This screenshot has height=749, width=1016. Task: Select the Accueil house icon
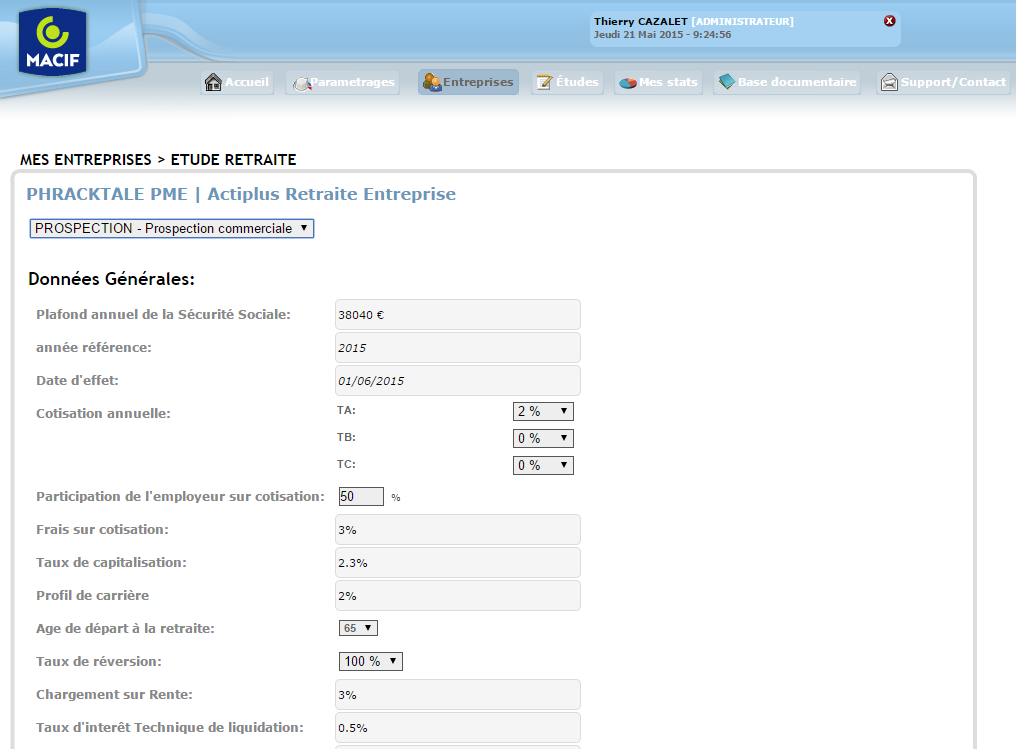[212, 82]
